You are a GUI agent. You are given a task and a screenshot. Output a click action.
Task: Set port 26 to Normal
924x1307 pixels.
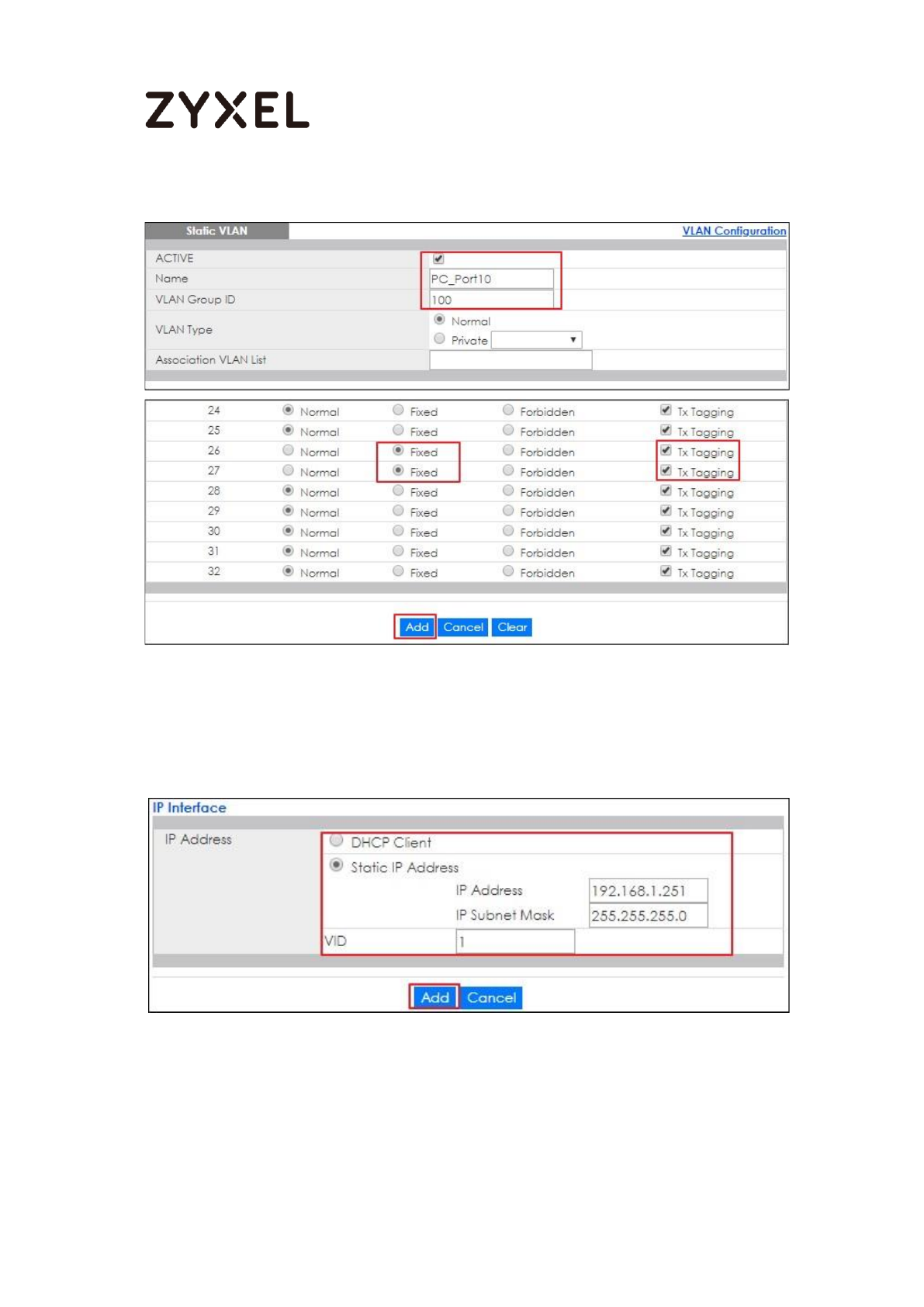pyautogui.click(x=288, y=451)
